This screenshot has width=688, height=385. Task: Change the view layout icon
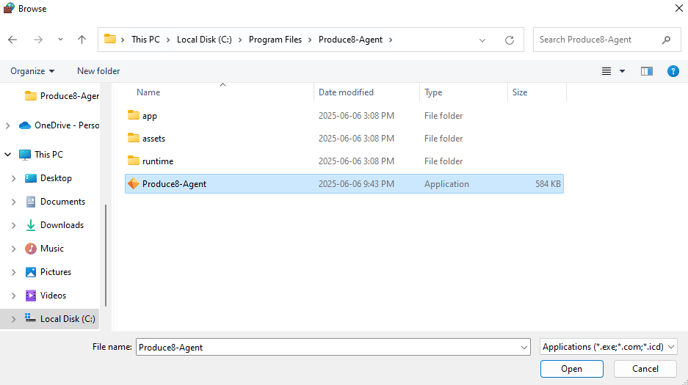click(x=606, y=71)
